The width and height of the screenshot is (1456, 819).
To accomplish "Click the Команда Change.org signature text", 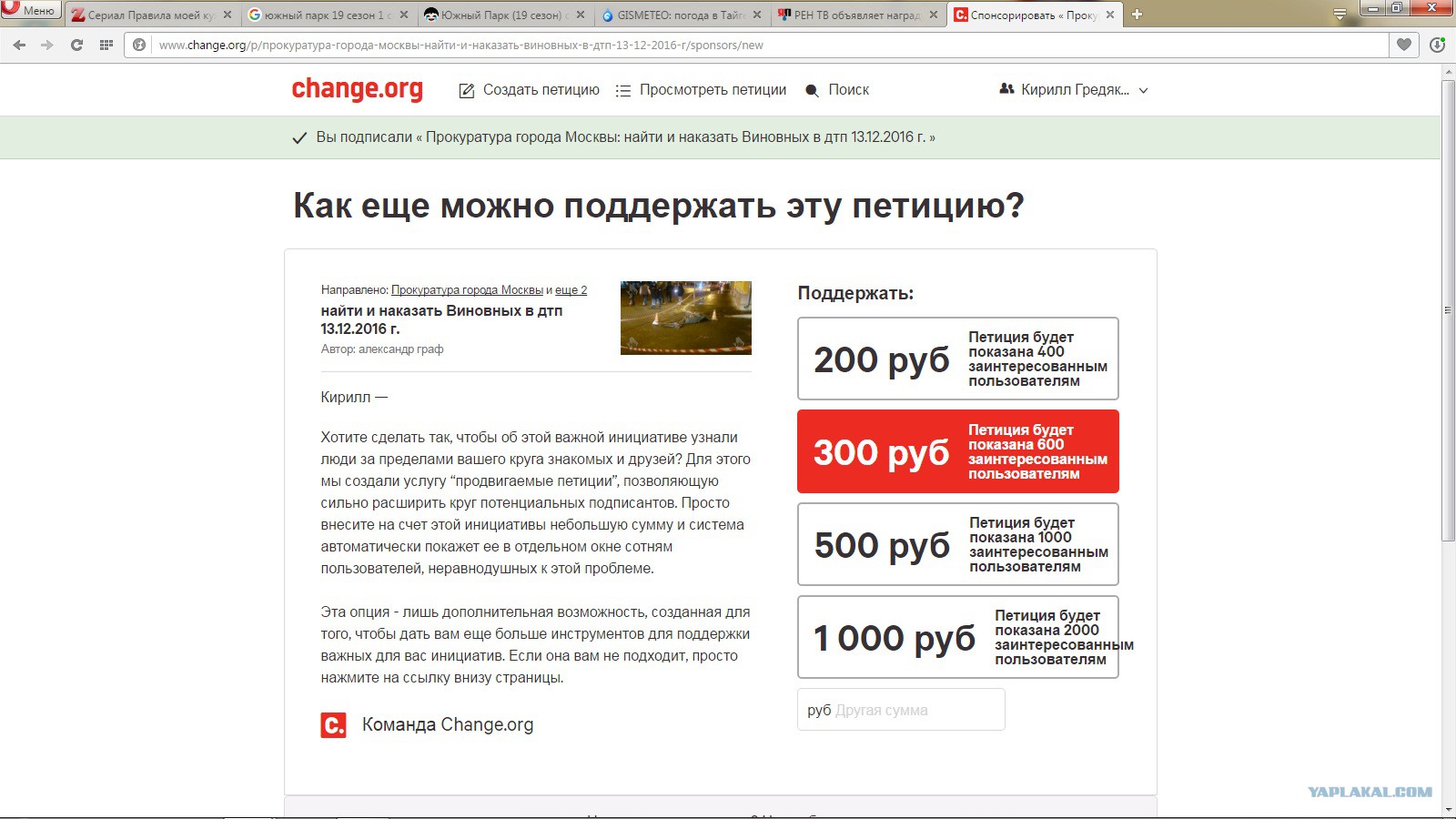I will (x=448, y=724).
